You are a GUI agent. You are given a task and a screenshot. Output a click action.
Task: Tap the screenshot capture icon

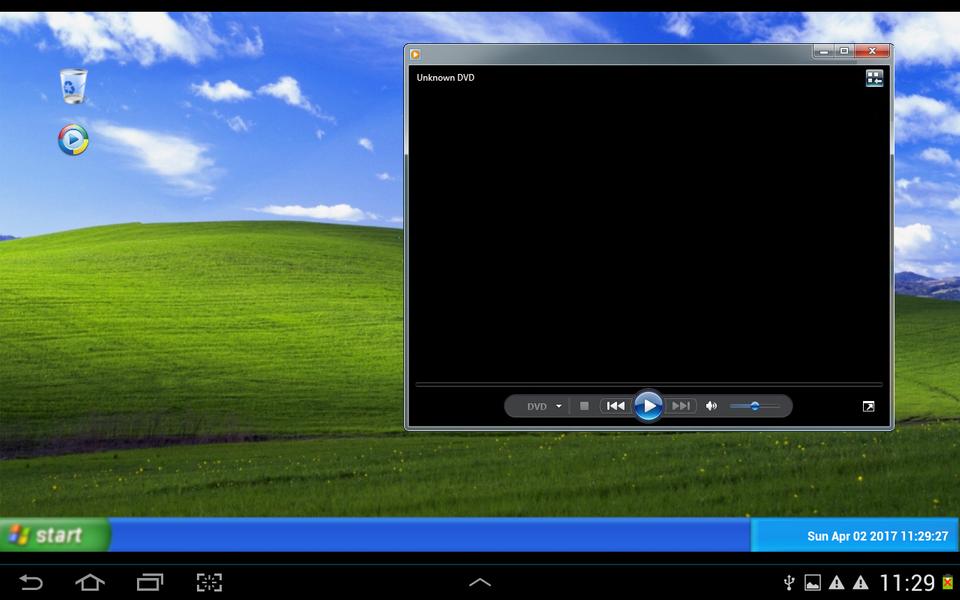(209, 582)
